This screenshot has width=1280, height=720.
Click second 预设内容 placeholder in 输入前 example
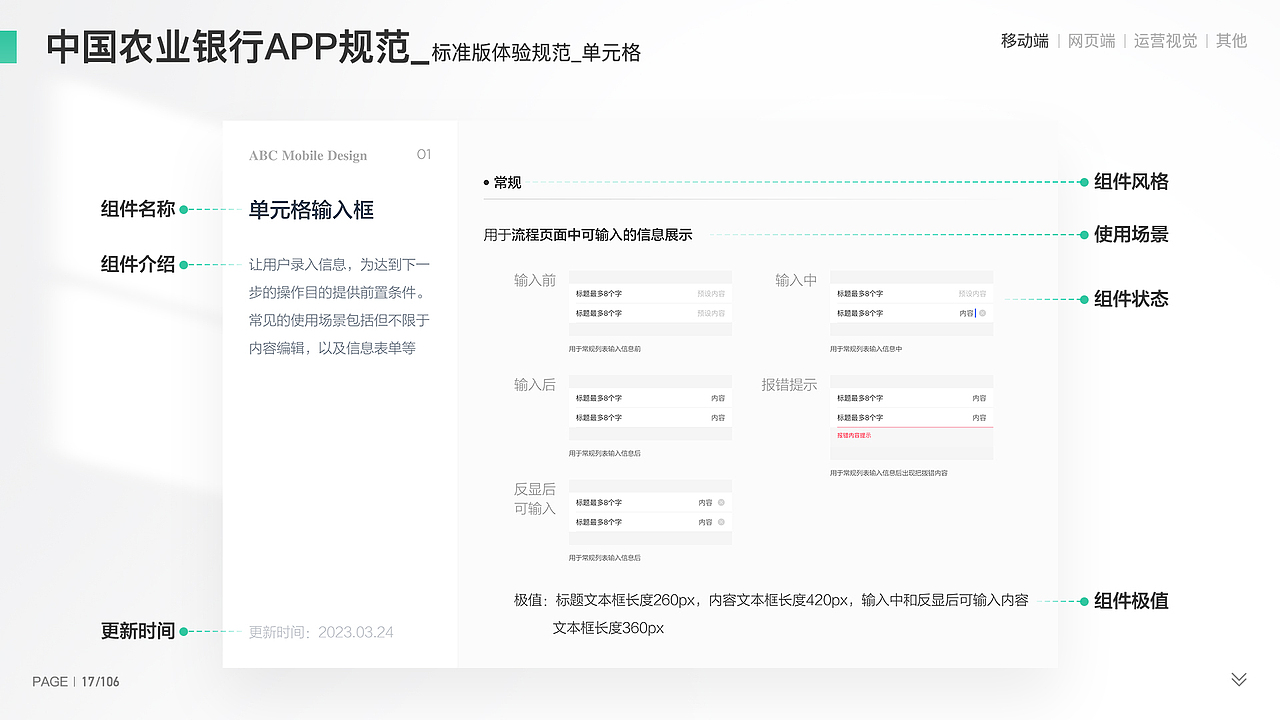(x=711, y=314)
